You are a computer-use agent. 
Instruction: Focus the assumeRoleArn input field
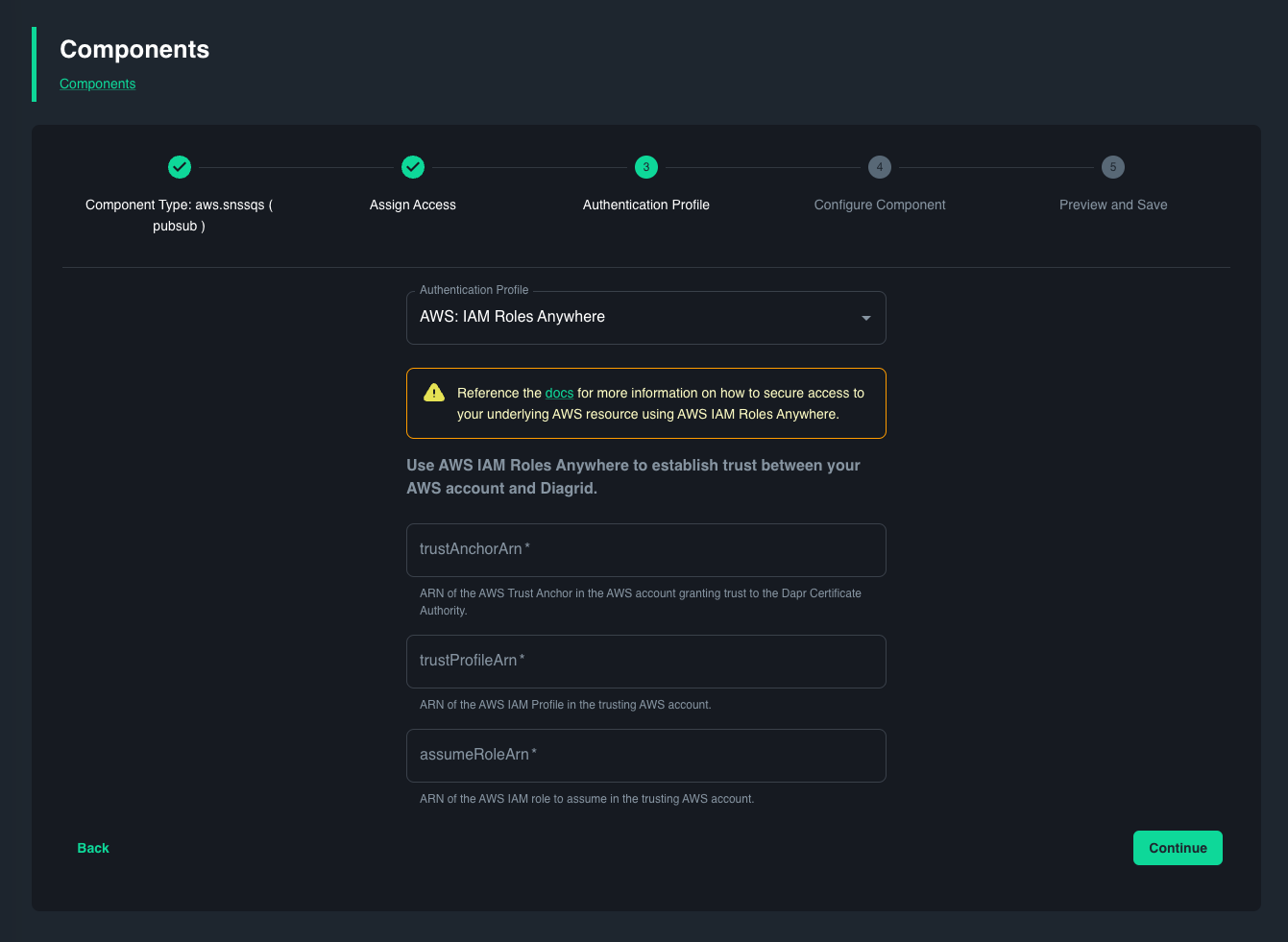pos(646,756)
